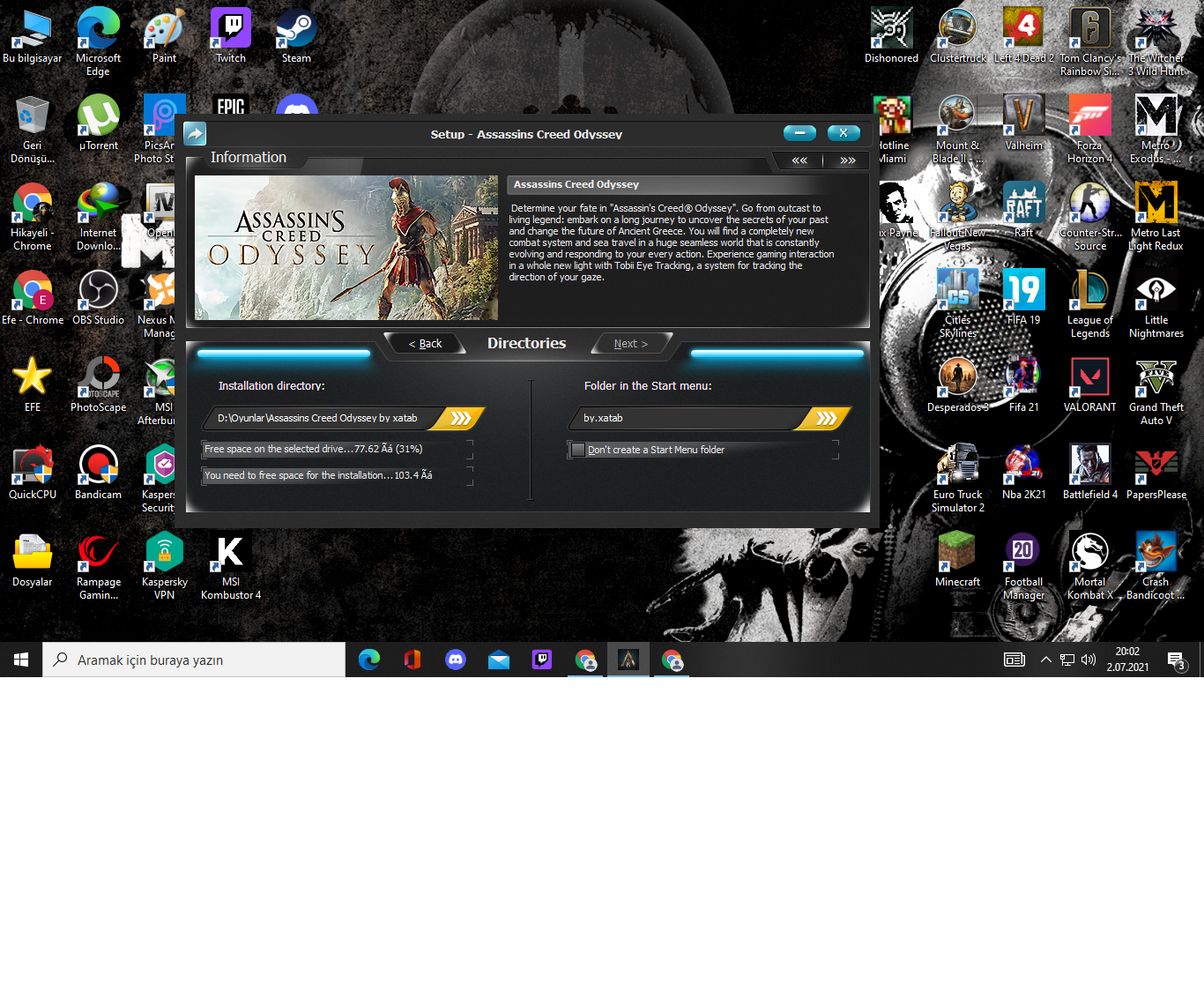Open the Mail app on the taskbar
Viewport: 1204px width, 984px height.
coord(499,660)
